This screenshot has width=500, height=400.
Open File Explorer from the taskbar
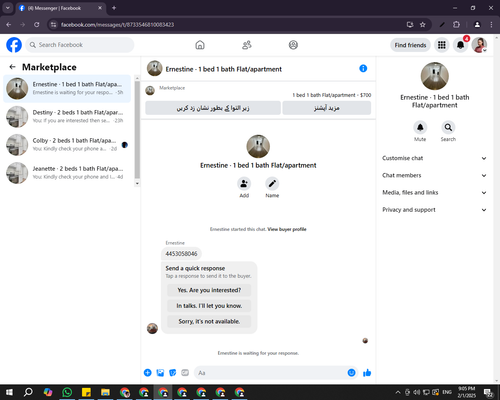[x=105, y=392]
